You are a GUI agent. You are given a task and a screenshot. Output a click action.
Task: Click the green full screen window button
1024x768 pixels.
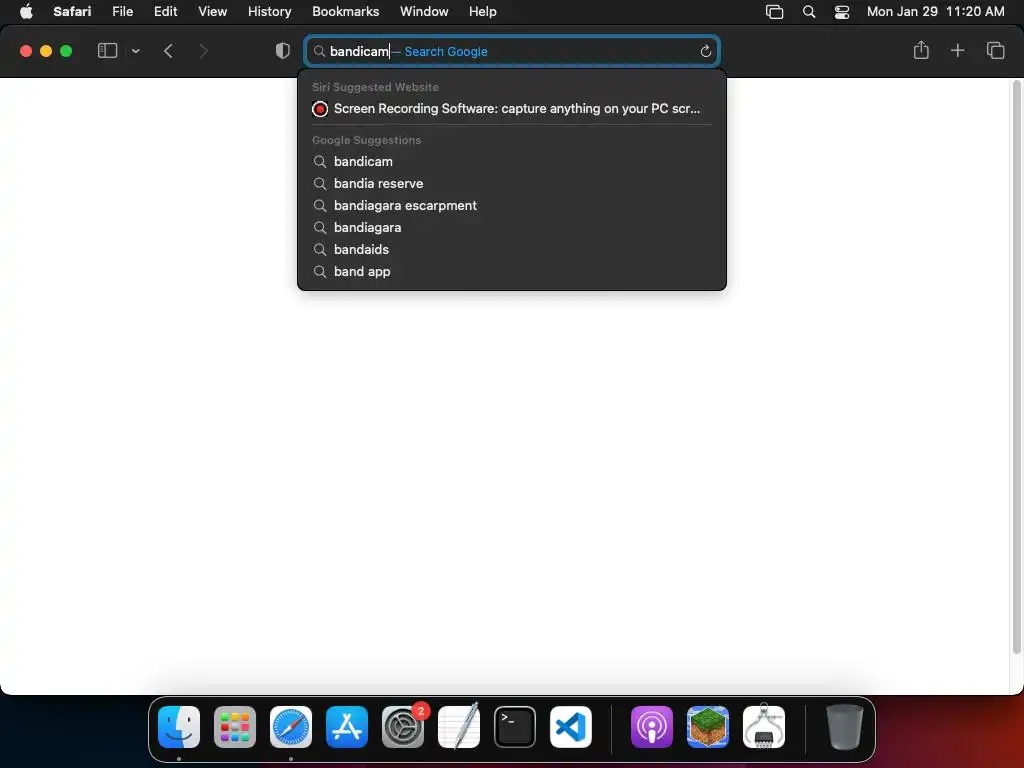[66, 51]
